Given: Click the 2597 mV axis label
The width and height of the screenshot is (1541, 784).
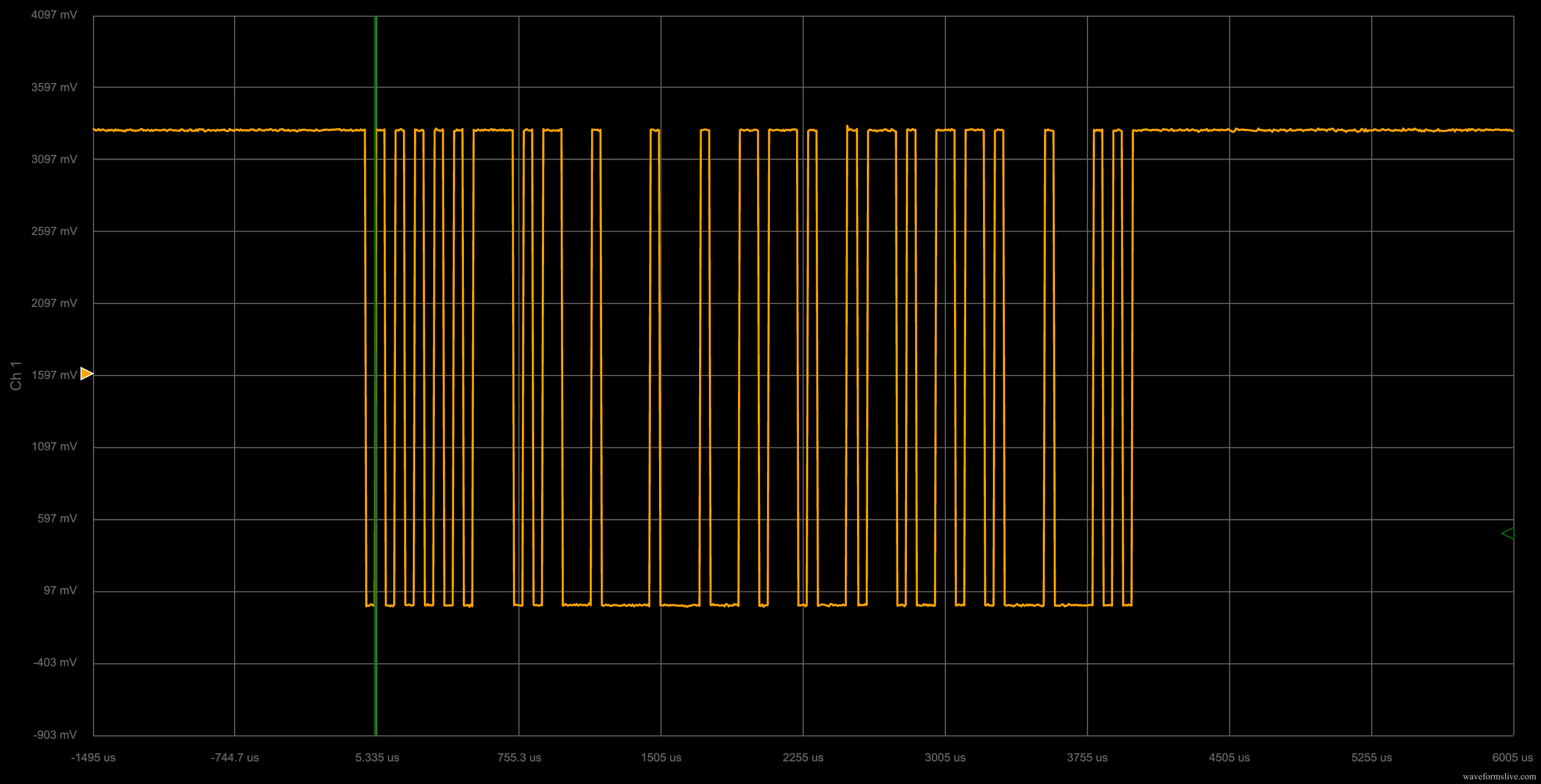Looking at the screenshot, I should [54, 231].
